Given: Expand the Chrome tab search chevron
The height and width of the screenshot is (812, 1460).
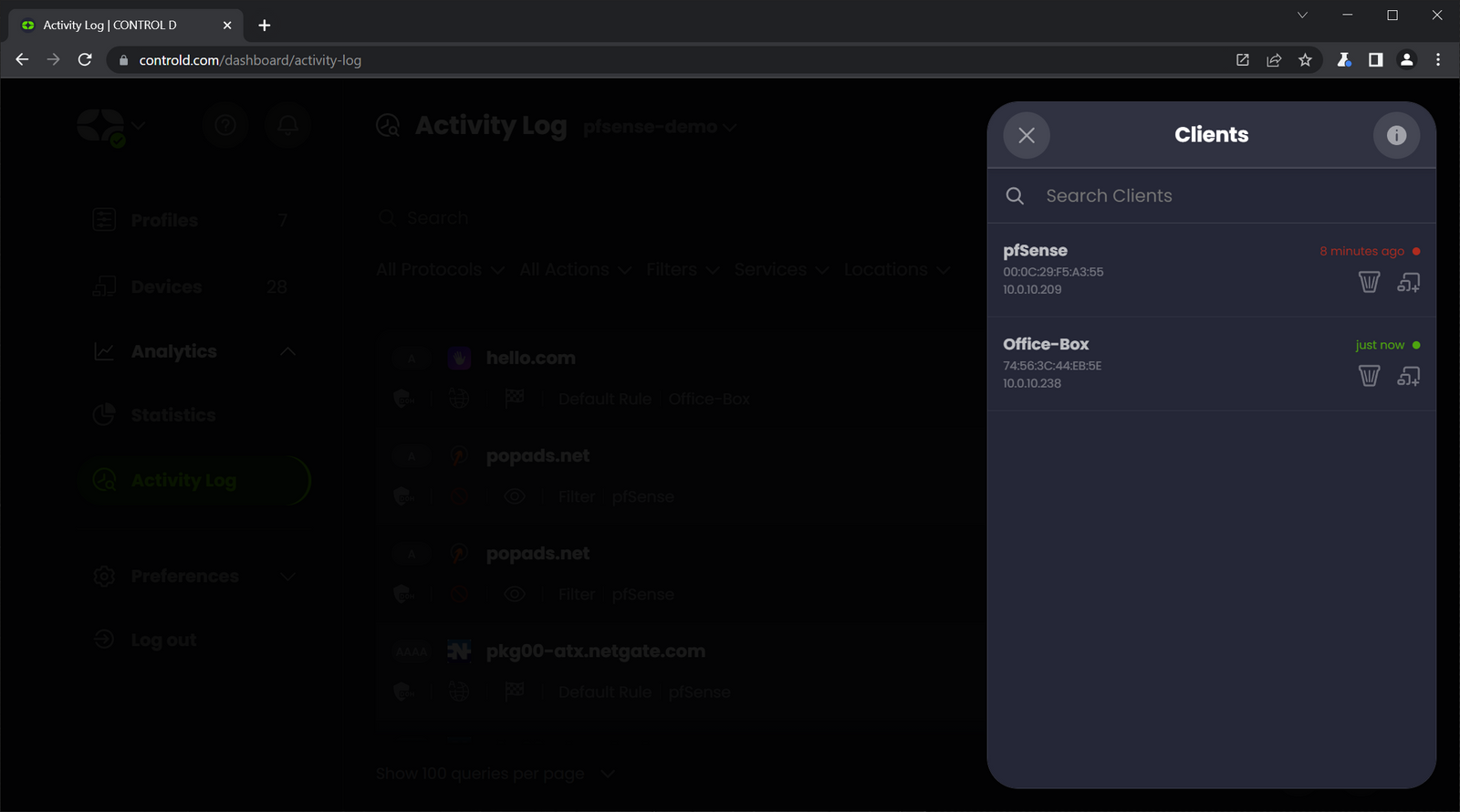Looking at the screenshot, I should 1302,16.
